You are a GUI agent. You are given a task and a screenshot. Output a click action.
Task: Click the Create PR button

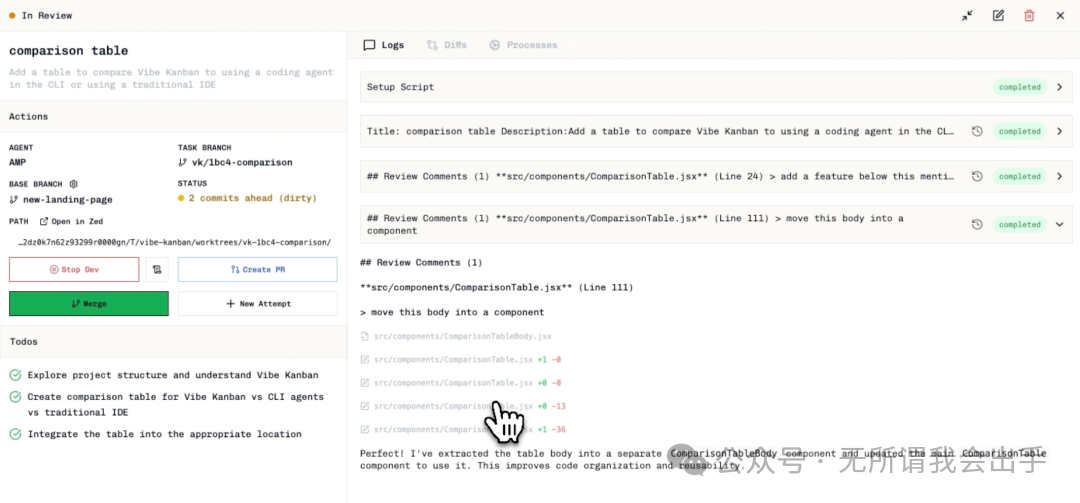257,269
